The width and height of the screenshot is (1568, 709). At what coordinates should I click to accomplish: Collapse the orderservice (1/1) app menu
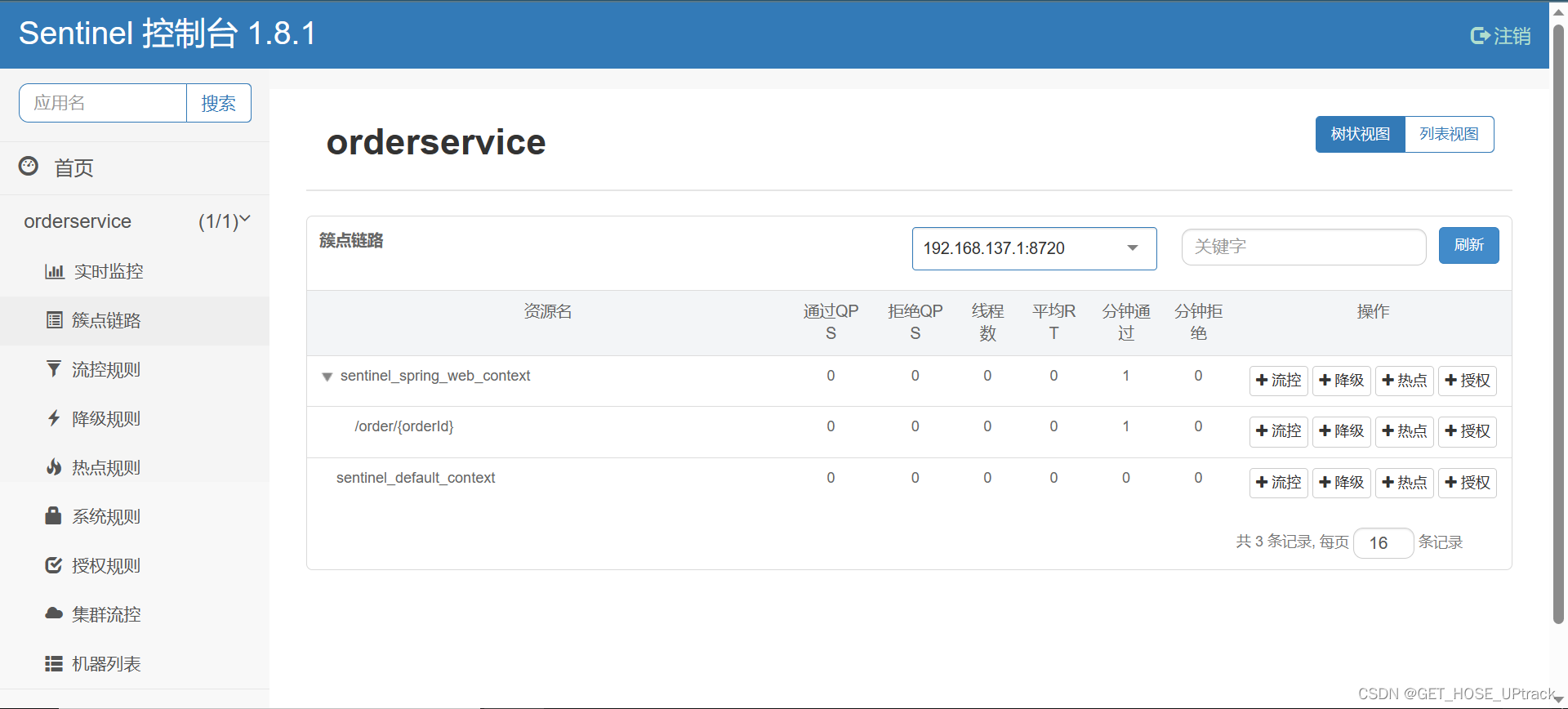[x=135, y=221]
